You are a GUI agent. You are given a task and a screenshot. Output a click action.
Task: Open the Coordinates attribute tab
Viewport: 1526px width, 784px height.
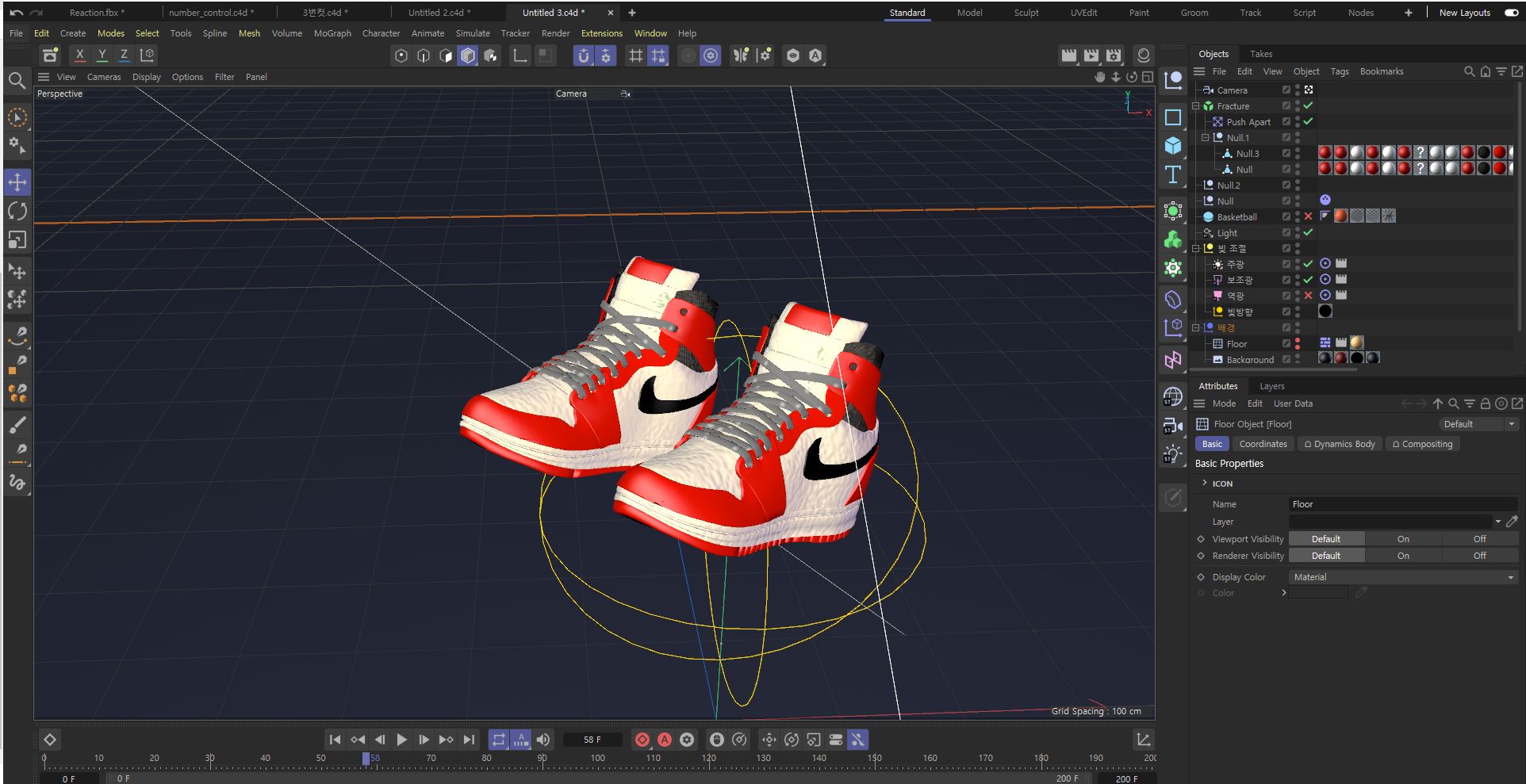(x=1263, y=444)
